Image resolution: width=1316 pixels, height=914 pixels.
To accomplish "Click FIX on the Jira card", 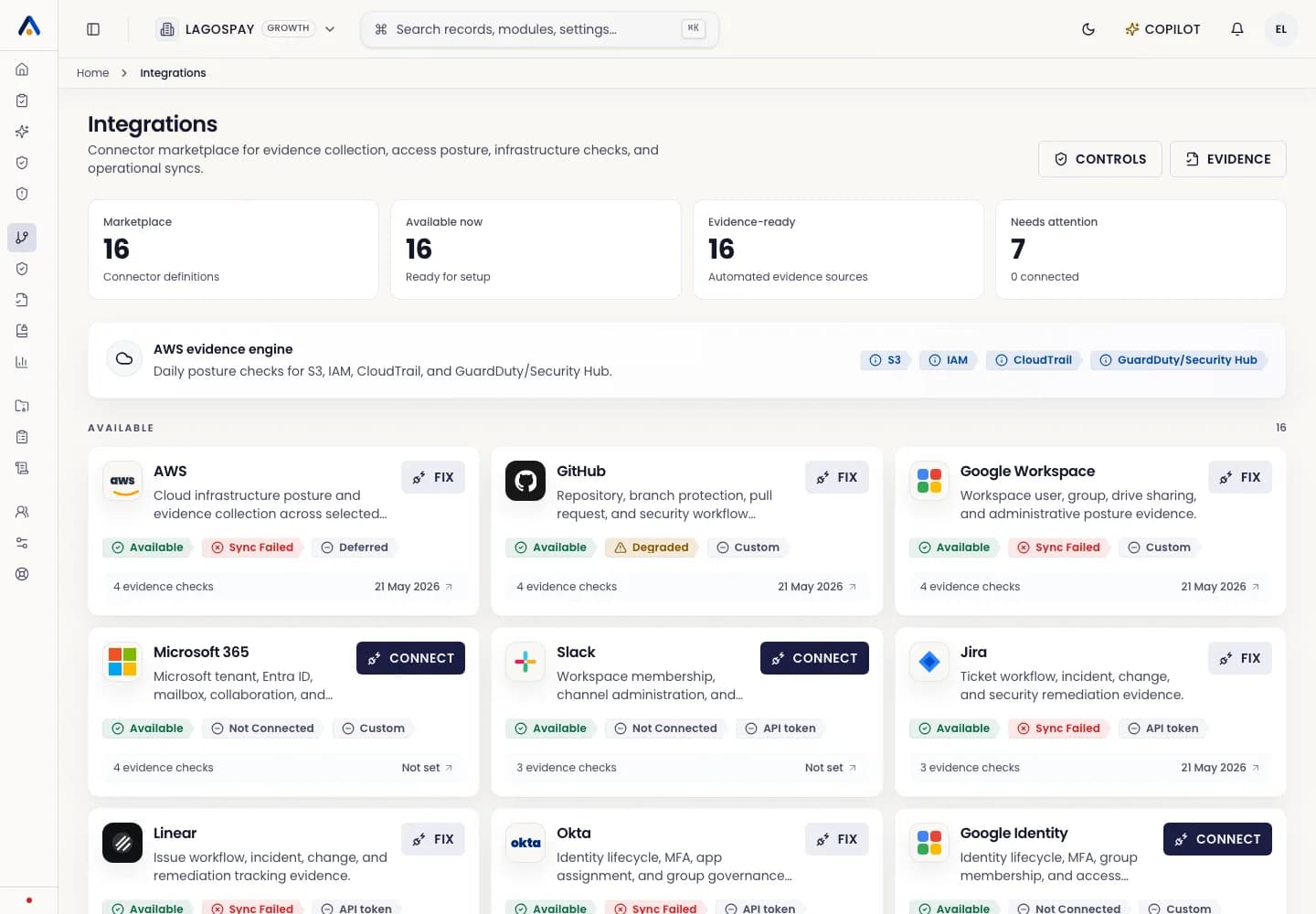I will (x=1240, y=658).
